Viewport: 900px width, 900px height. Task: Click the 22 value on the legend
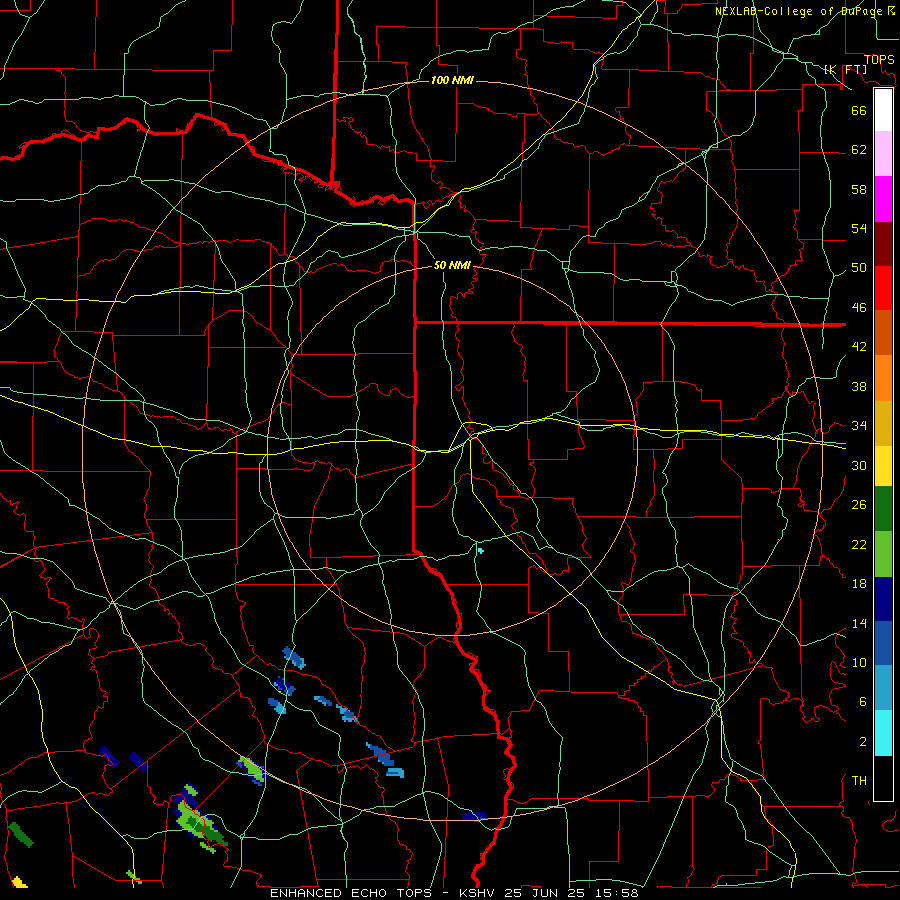[x=859, y=544]
